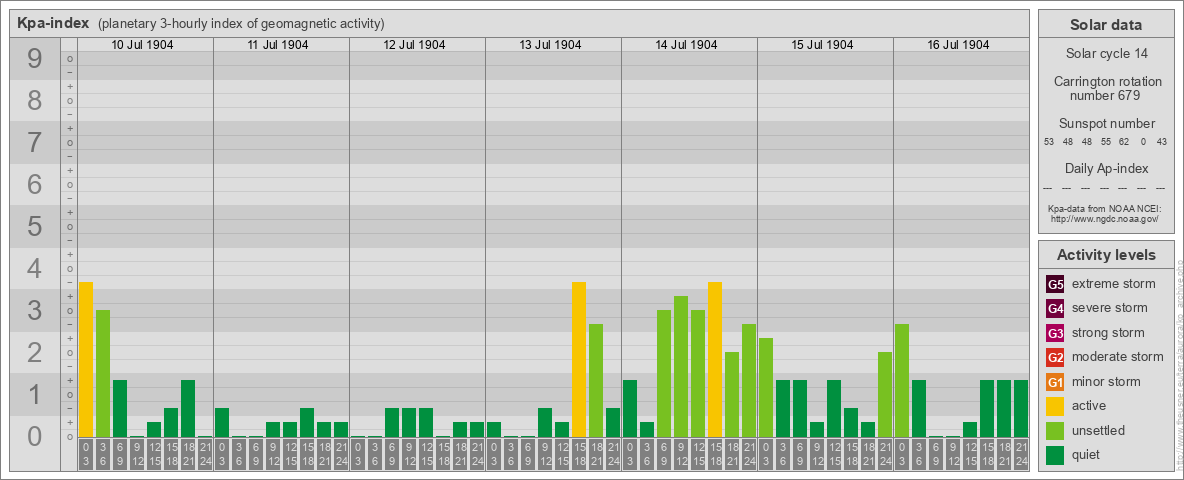The width and height of the screenshot is (1184, 480).
Task: Click the Sunspot number label
Action: [x=1106, y=124]
